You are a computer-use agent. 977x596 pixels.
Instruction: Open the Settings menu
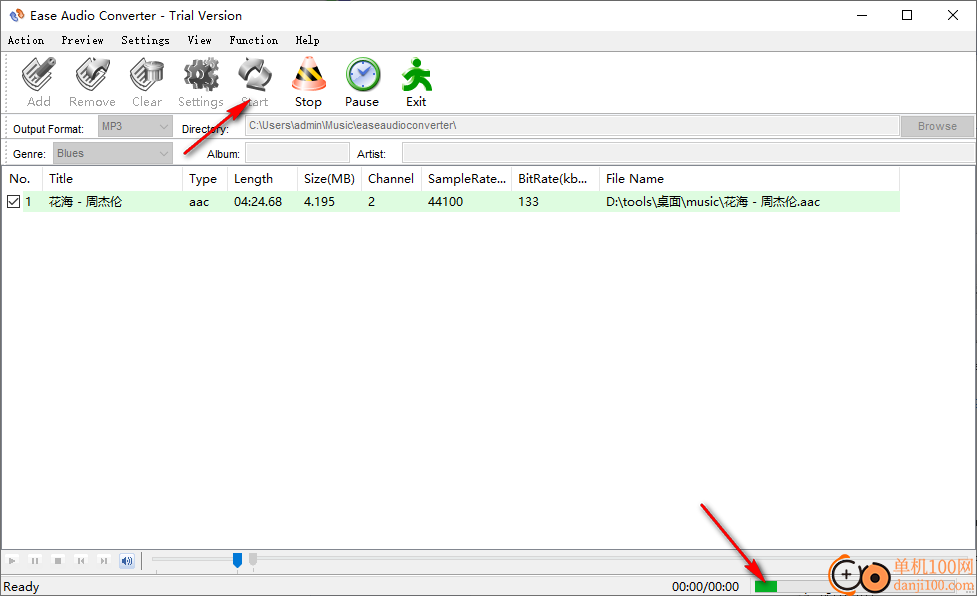click(x=145, y=40)
